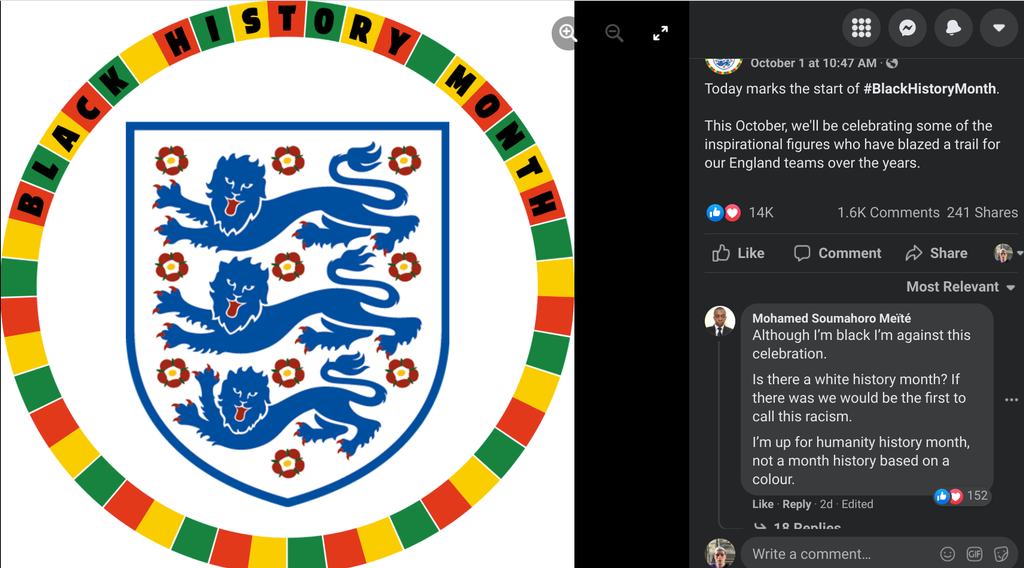Zoom in on the photo
This screenshot has height=568, width=1024.
567,33
